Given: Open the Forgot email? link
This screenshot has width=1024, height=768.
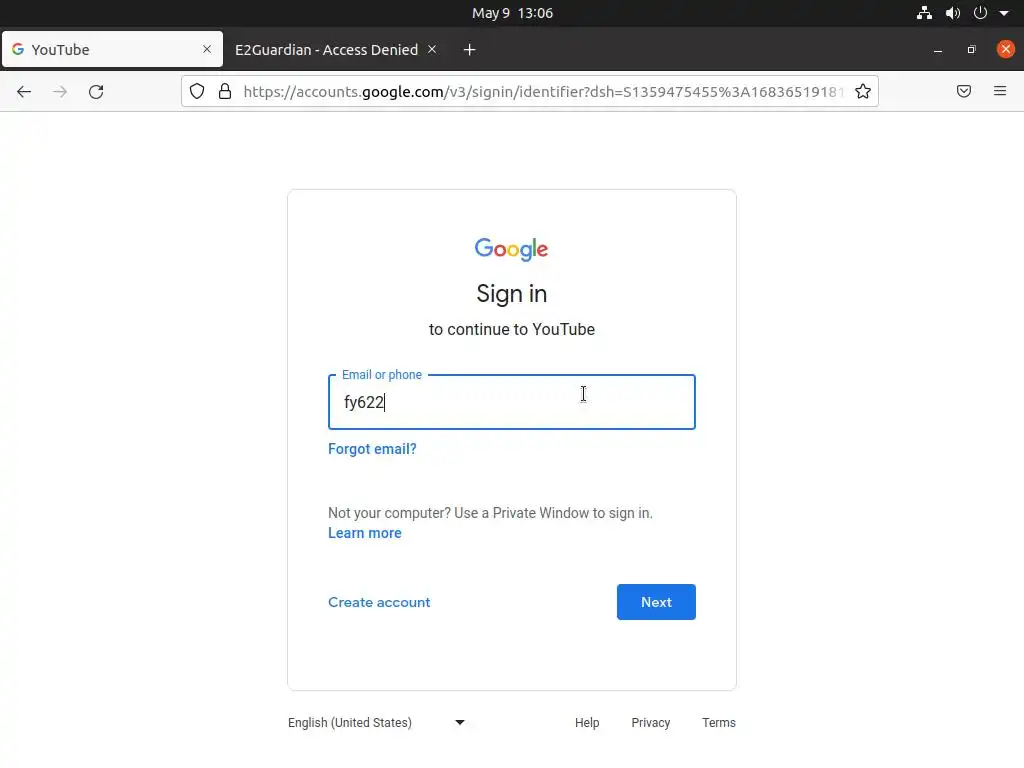Looking at the screenshot, I should tap(372, 449).
